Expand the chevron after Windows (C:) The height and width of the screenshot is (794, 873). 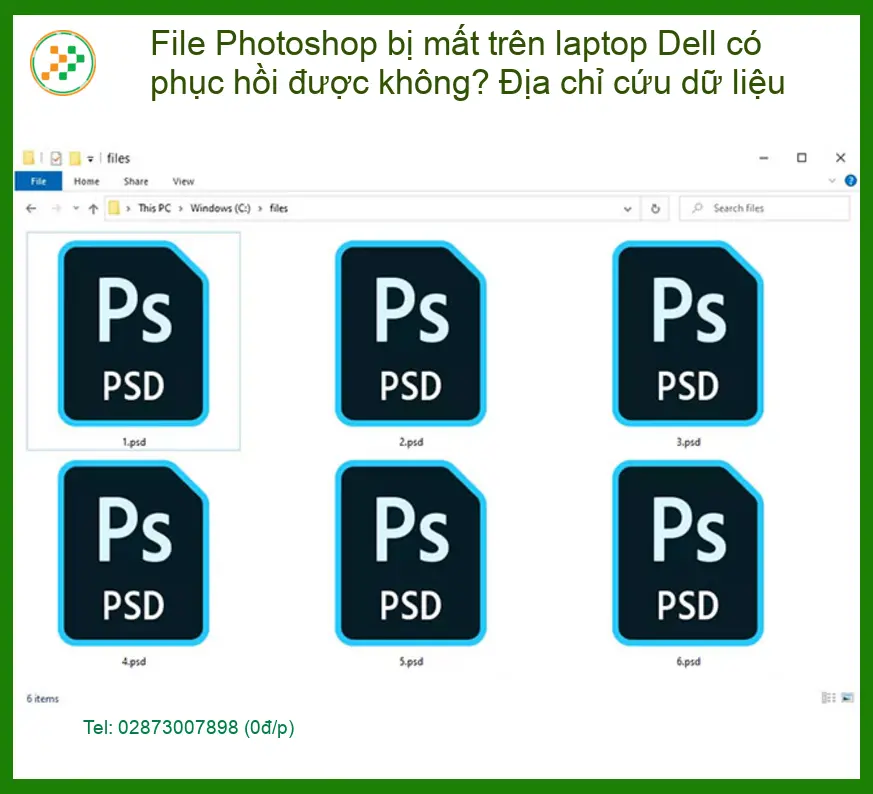click(x=259, y=209)
